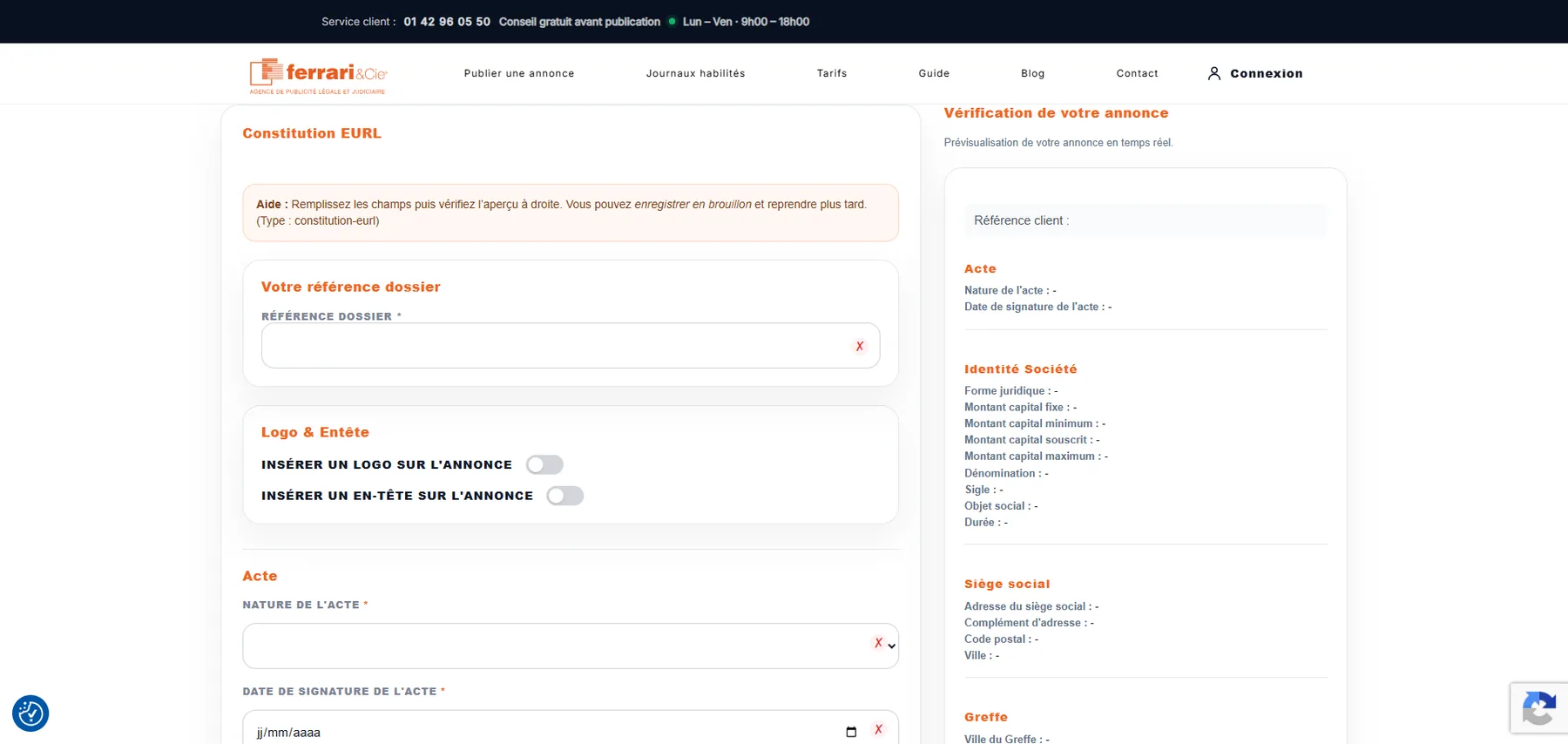Click 'Nature de l'acte : -' preview line
This screenshot has width=1568, height=744.
tap(1010, 290)
